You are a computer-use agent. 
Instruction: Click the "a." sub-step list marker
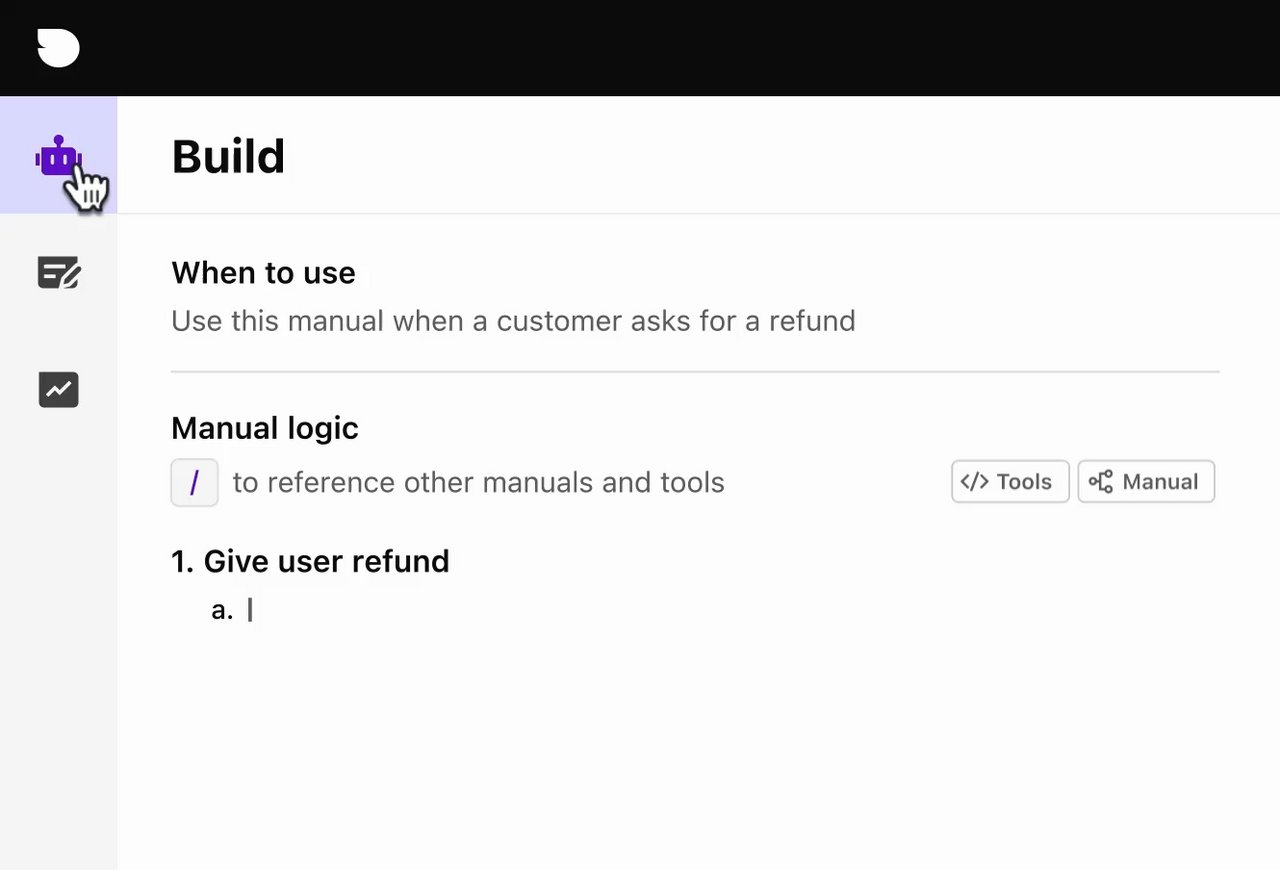tap(222, 610)
